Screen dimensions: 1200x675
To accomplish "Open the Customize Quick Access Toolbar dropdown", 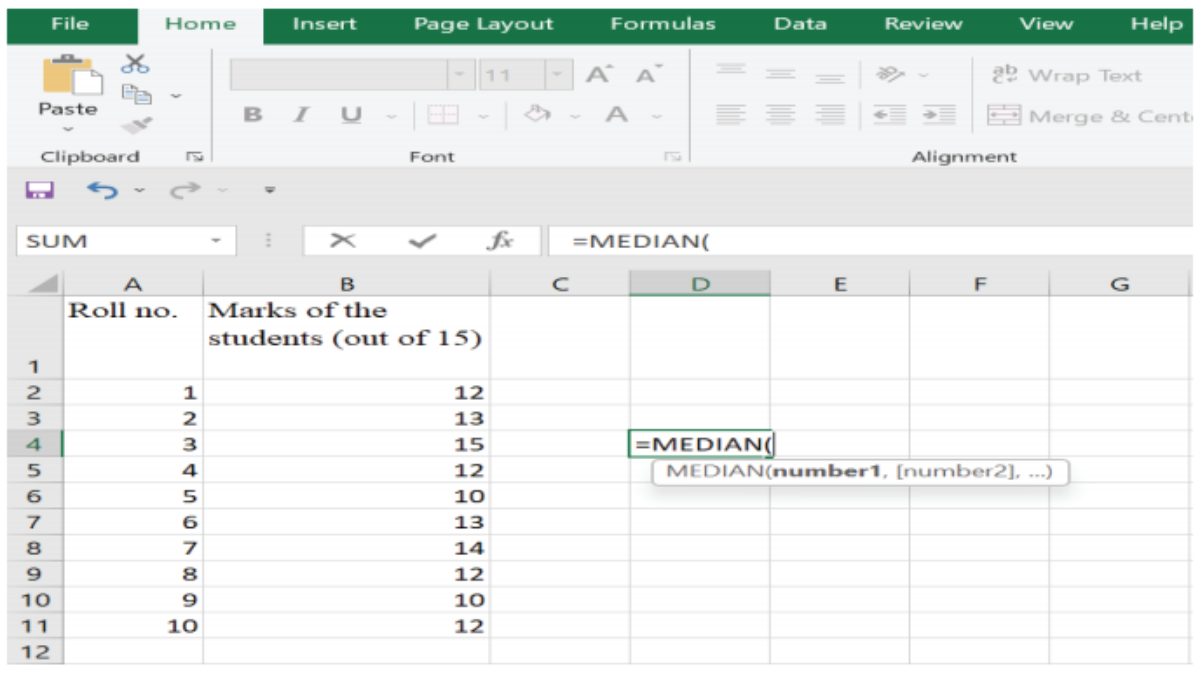I will 269,190.
